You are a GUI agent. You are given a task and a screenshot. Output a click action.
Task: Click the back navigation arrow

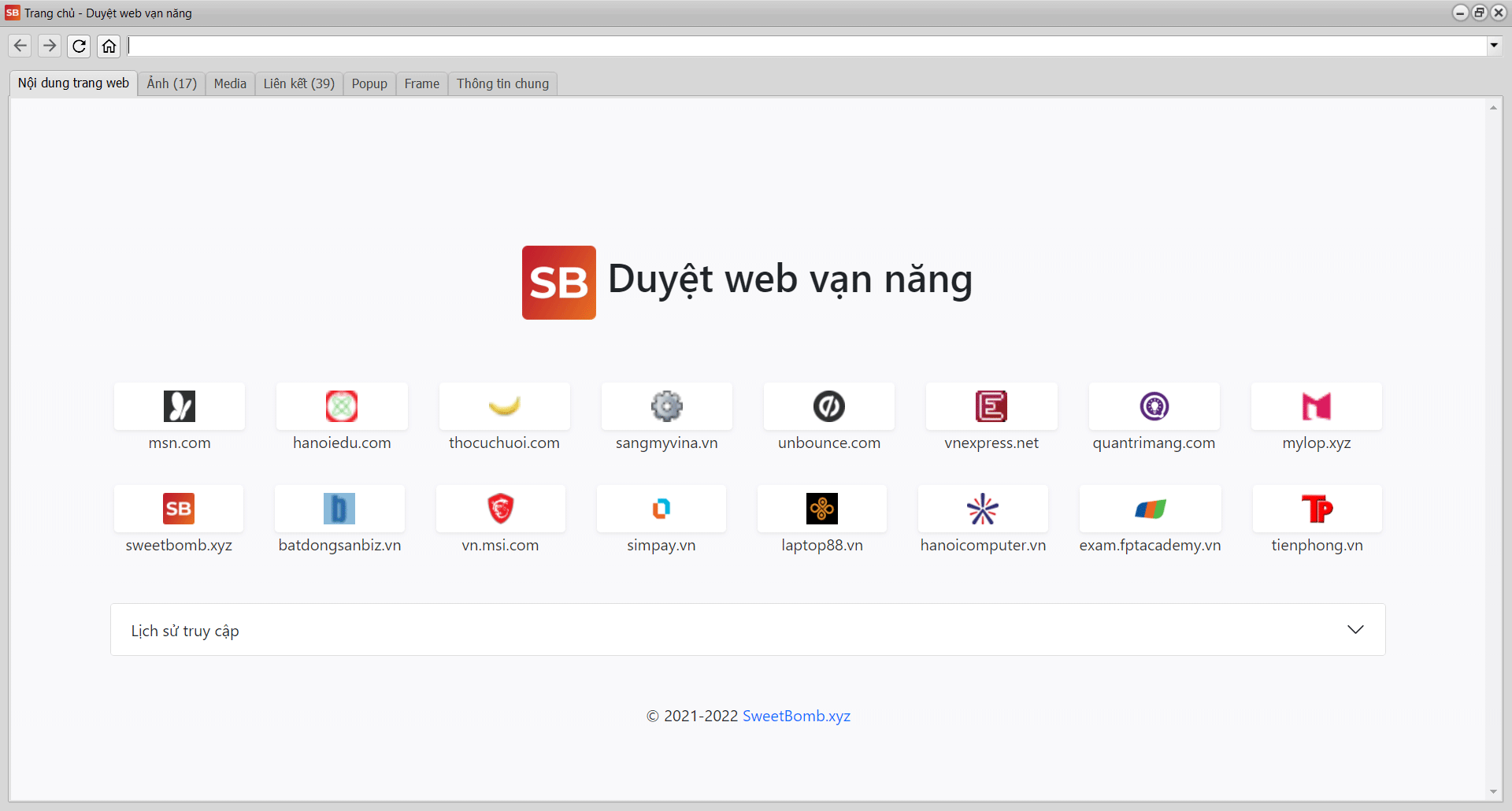tap(20, 46)
